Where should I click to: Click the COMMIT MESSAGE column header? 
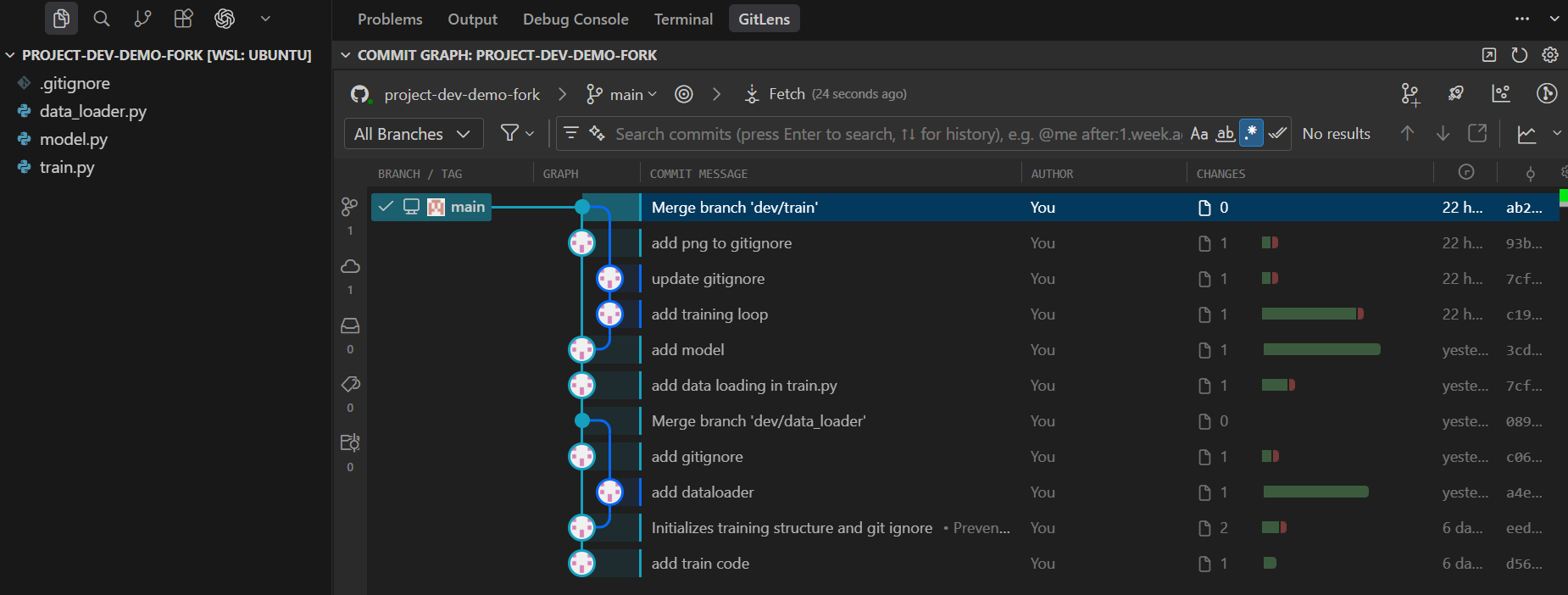click(x=698, y=174)
